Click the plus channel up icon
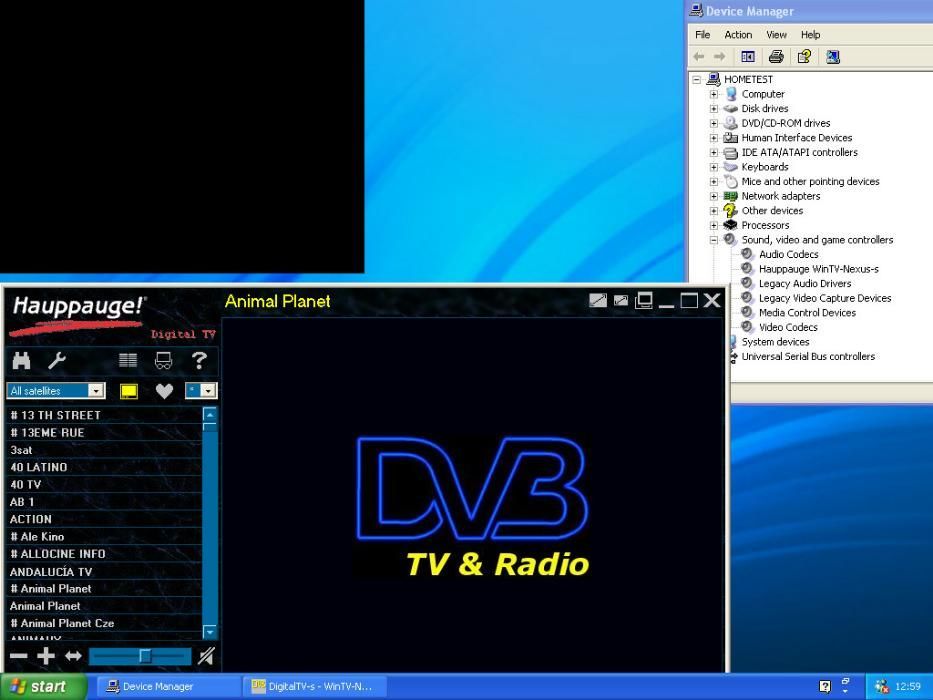The height and width of the screenshot is (700, 933). 46,656
